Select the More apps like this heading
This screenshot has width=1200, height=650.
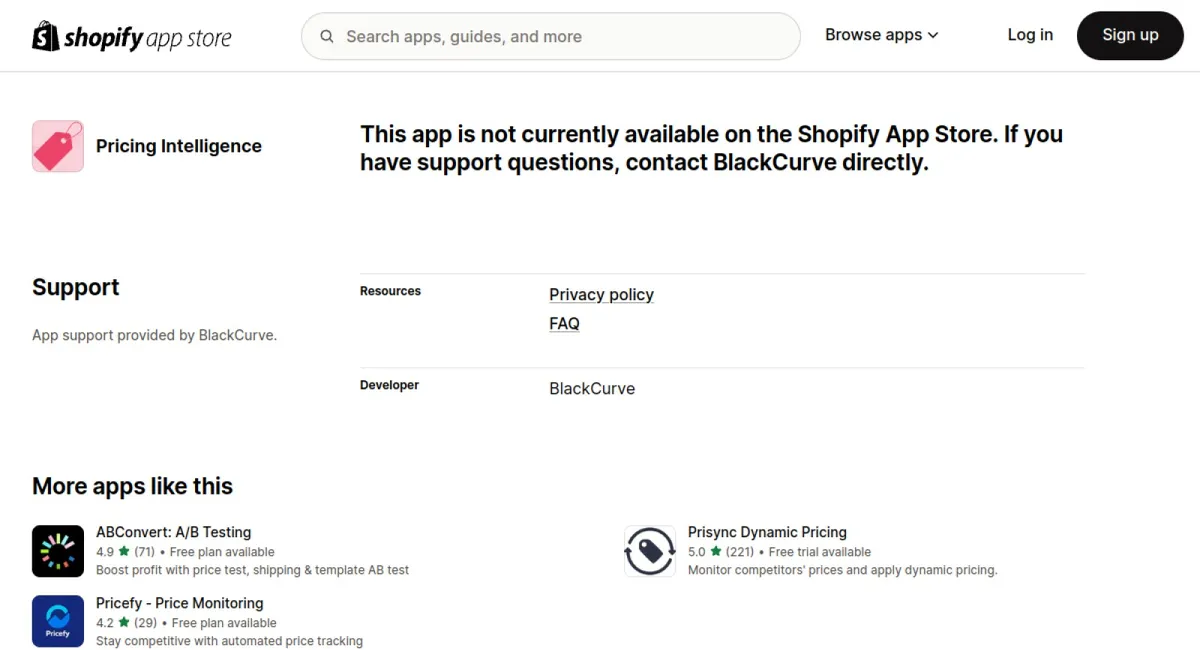132,486
